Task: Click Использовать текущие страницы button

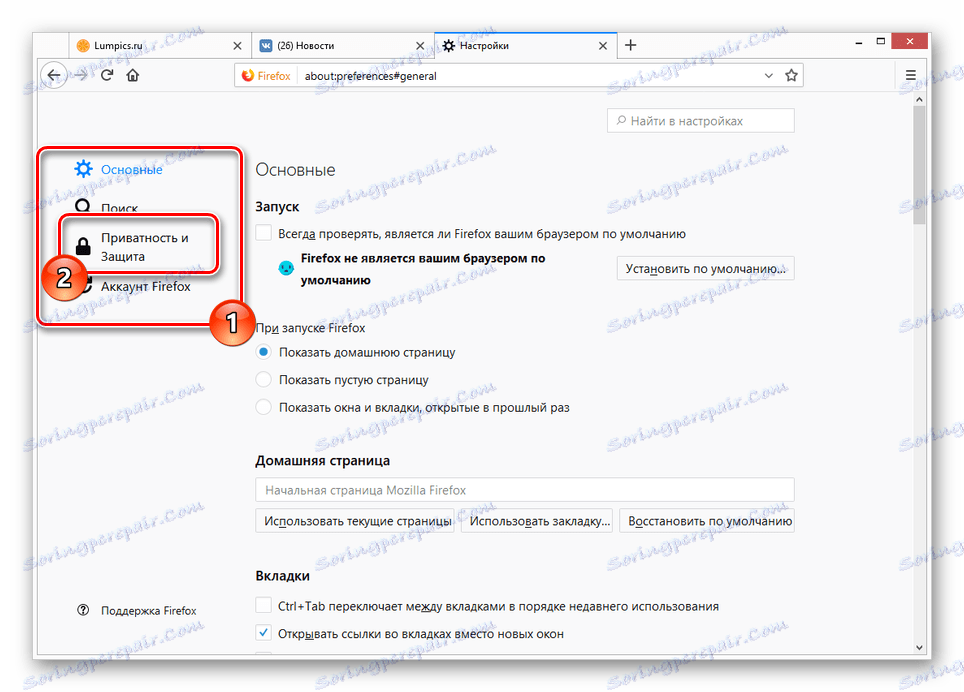Action: [355, 521]
